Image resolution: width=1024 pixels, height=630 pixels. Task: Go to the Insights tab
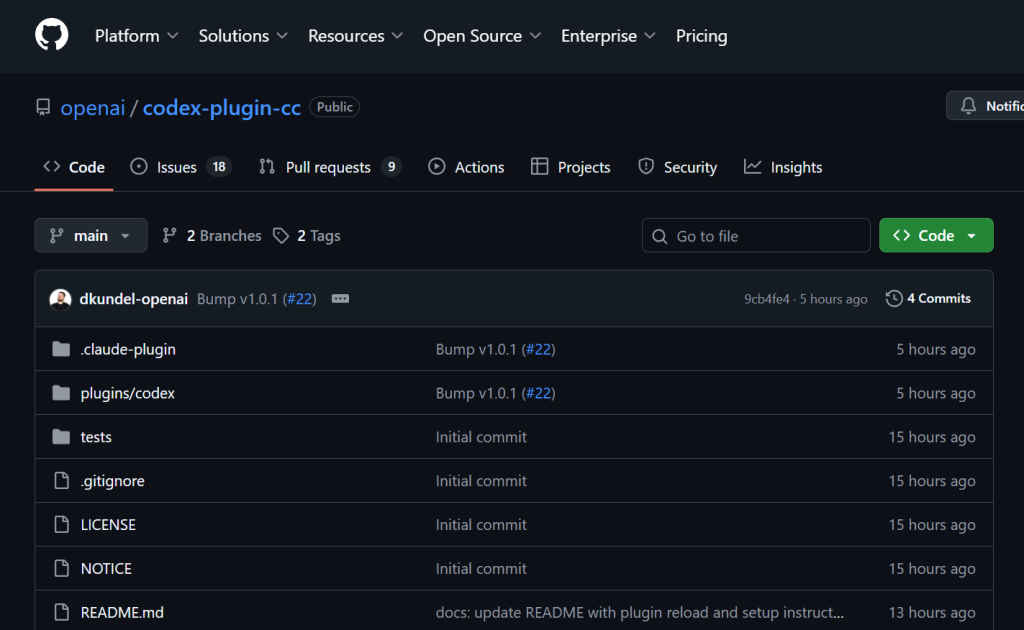[x=783, y=167]
